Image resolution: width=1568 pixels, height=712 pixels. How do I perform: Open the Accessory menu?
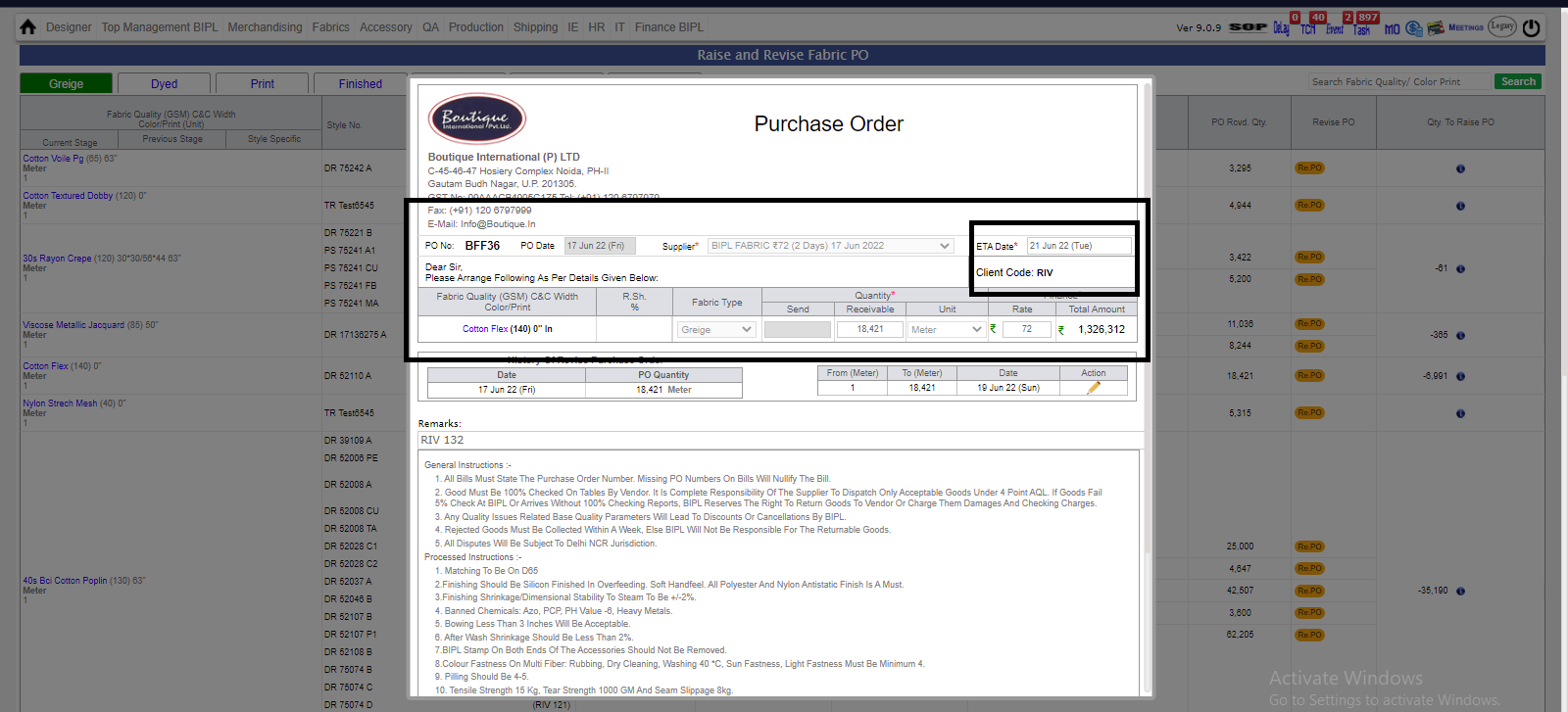[x=386, y=27]
